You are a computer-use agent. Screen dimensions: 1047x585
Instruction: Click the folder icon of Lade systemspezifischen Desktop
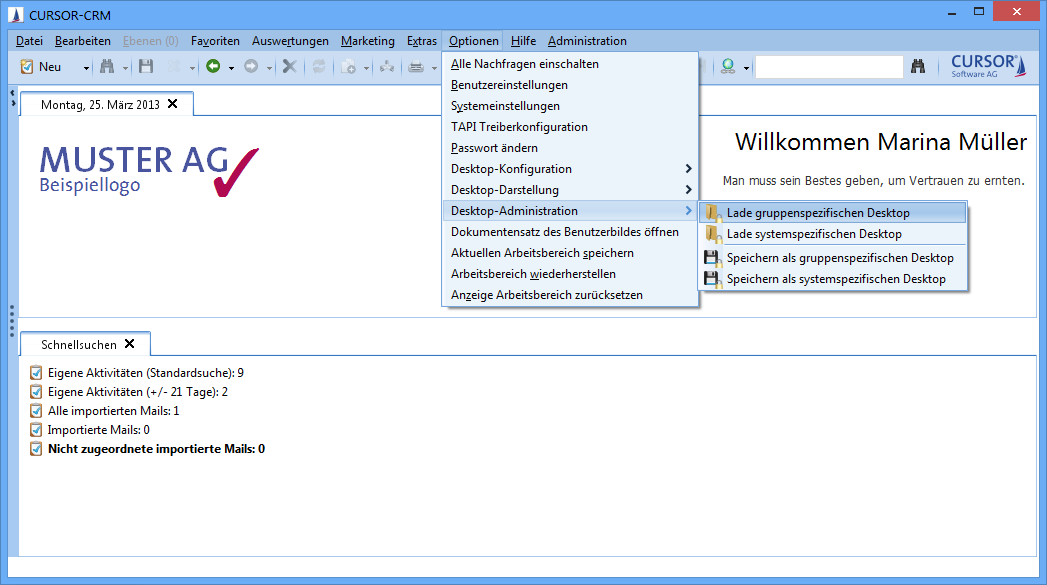click(711, 234)
